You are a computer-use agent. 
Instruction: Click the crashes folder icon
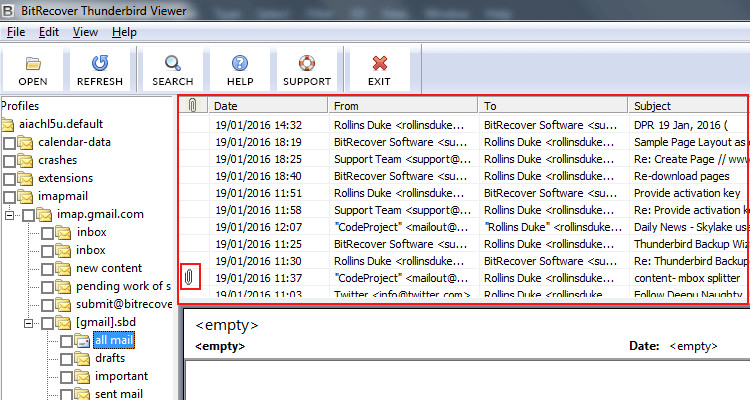click(25, 161)
